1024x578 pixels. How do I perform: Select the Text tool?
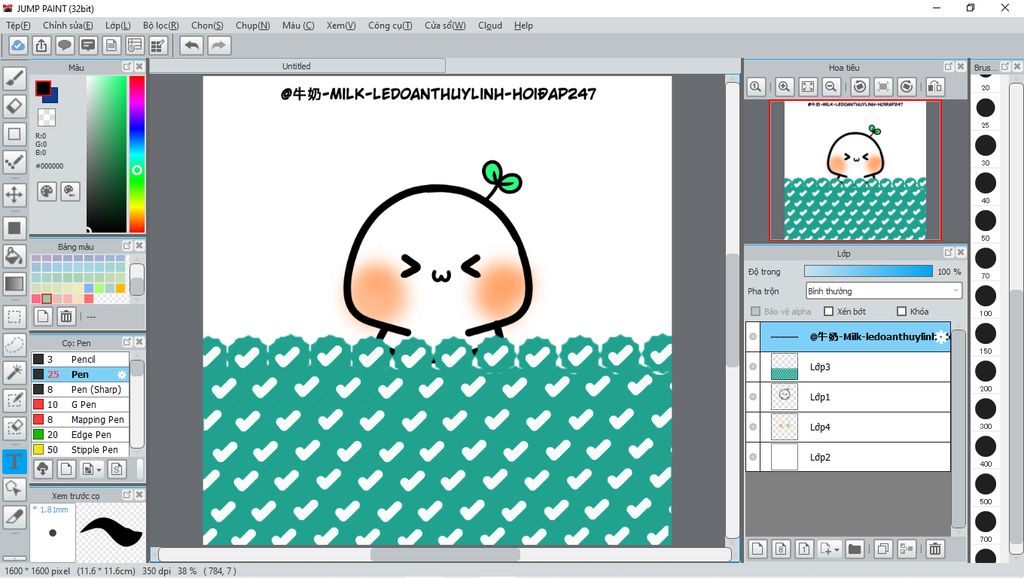click(x=14, y=461)
